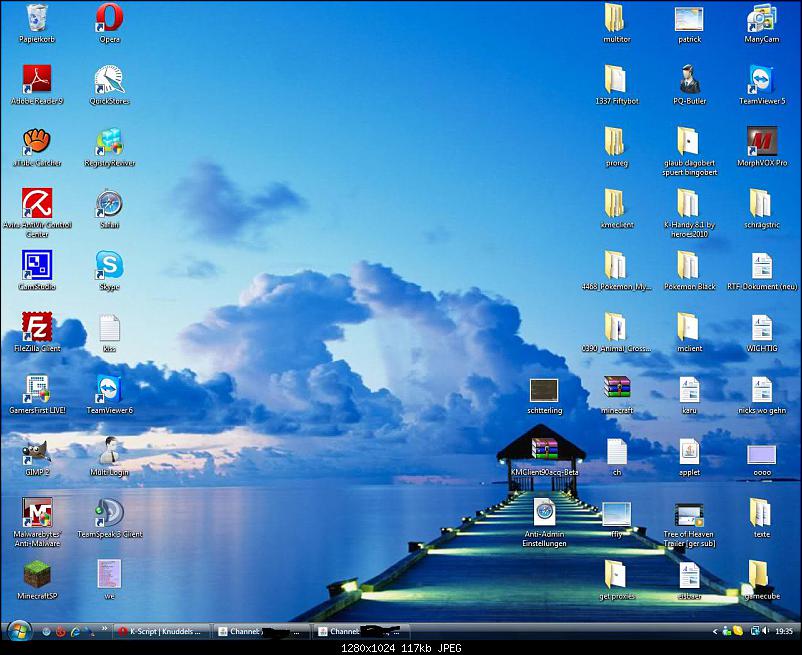Select the Adobe Reader 9 icon
The image size is (802, 655).
click(37, 80)
